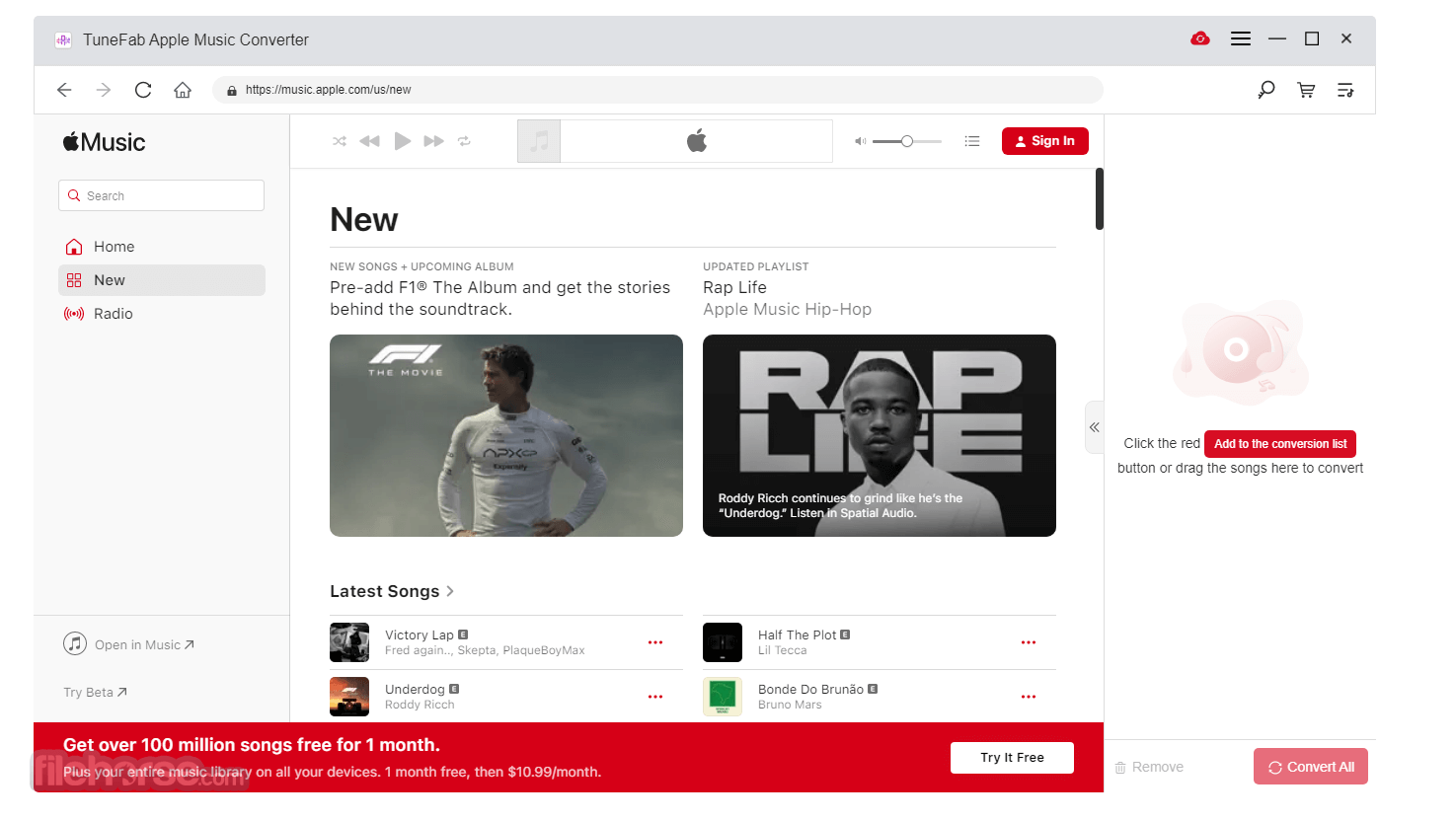Click the red cloud icon in title bar
This screenshot has height=821, width=1456.
coord(1200,38)
